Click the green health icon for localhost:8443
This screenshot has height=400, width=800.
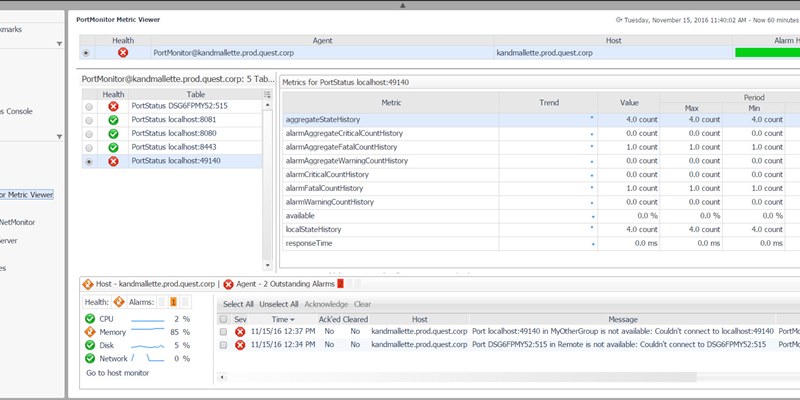click(x=113, y=147)
